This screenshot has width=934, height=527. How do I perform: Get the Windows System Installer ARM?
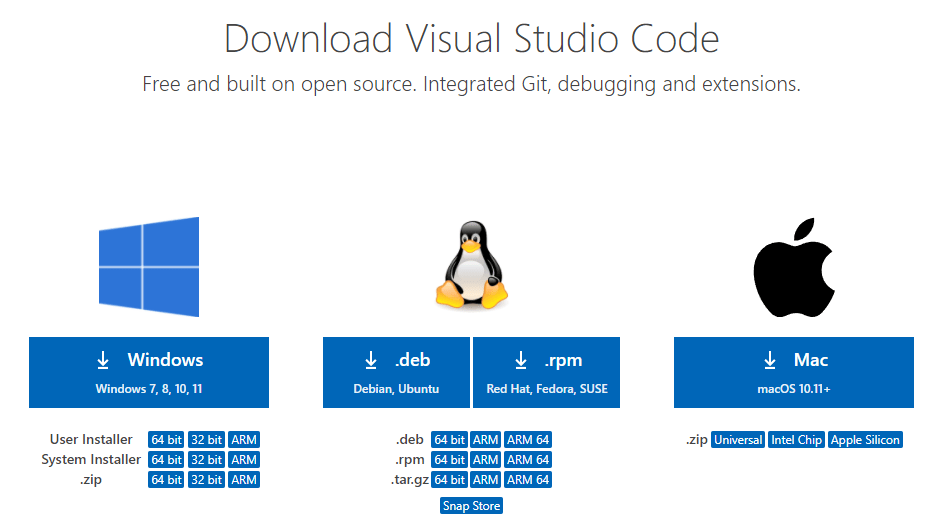[x=244, y=460]
